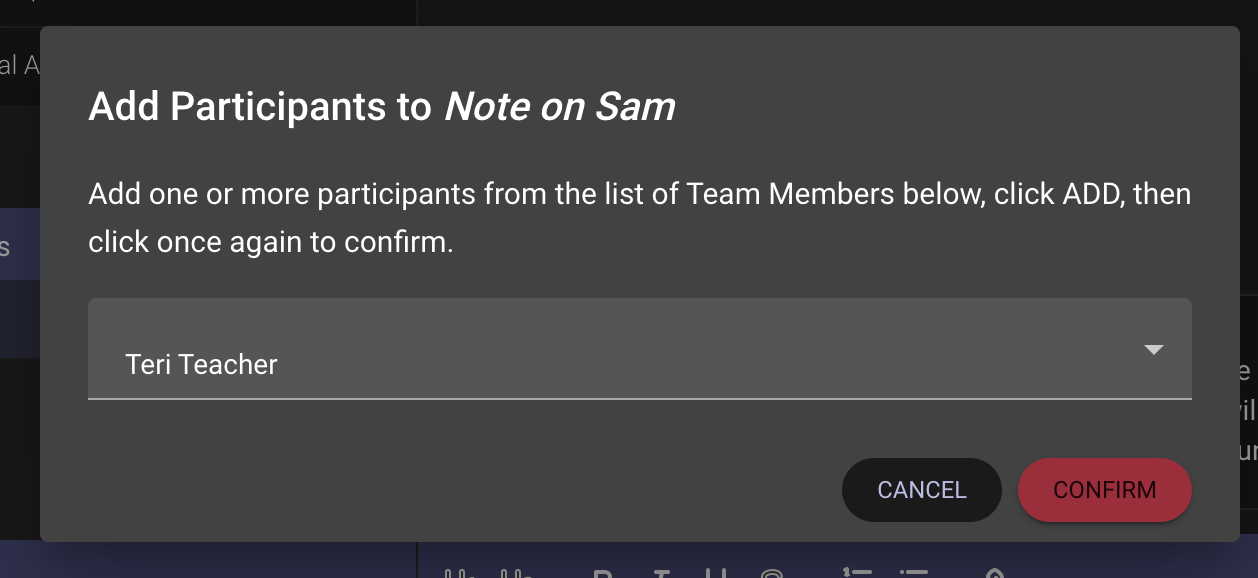The image size is (1258, 578).
Task: Apply Heading 2 from the editor toolbar
Action: coord(516,574)
